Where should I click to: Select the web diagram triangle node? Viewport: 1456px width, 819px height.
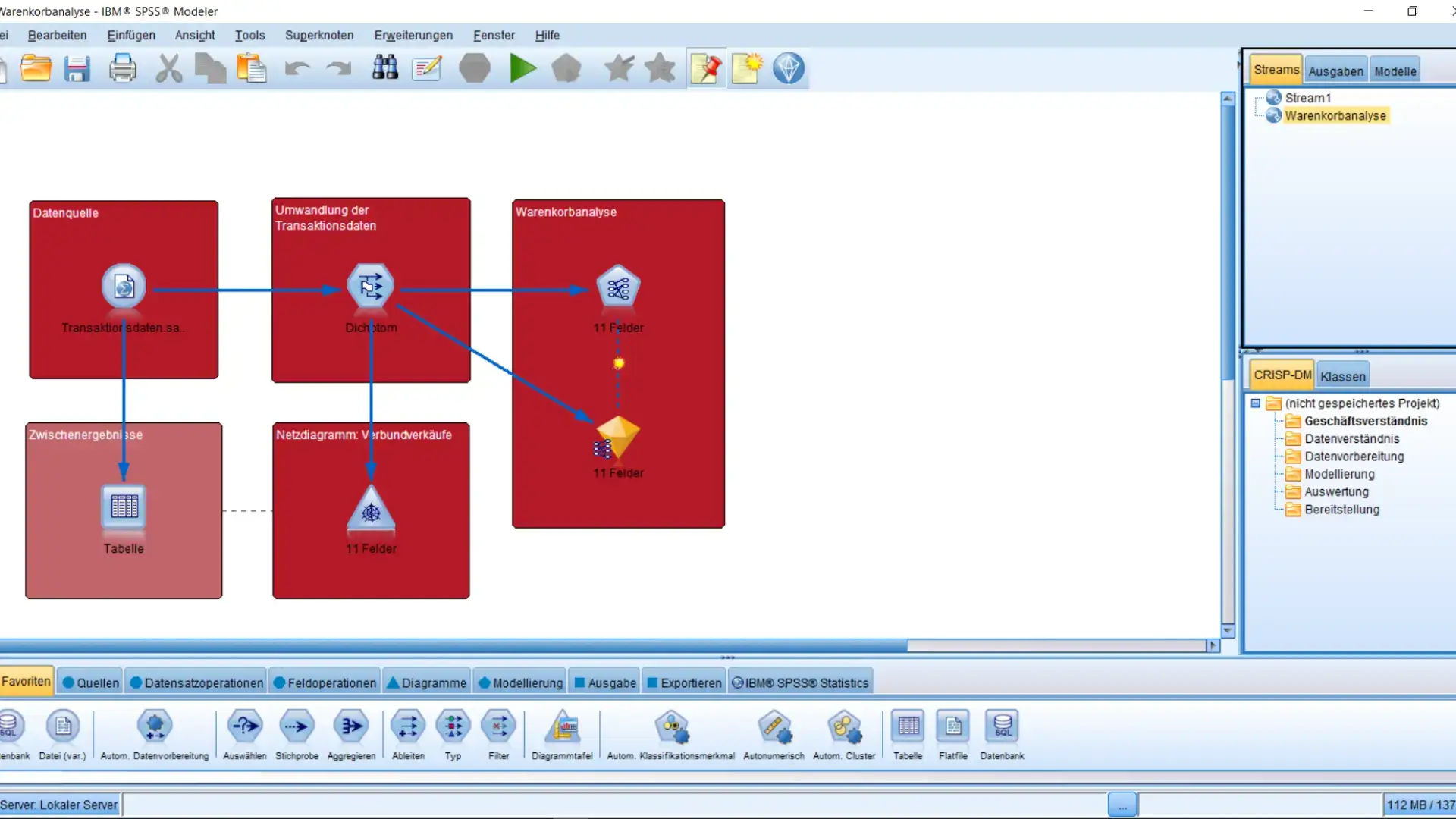click(371, 508)
